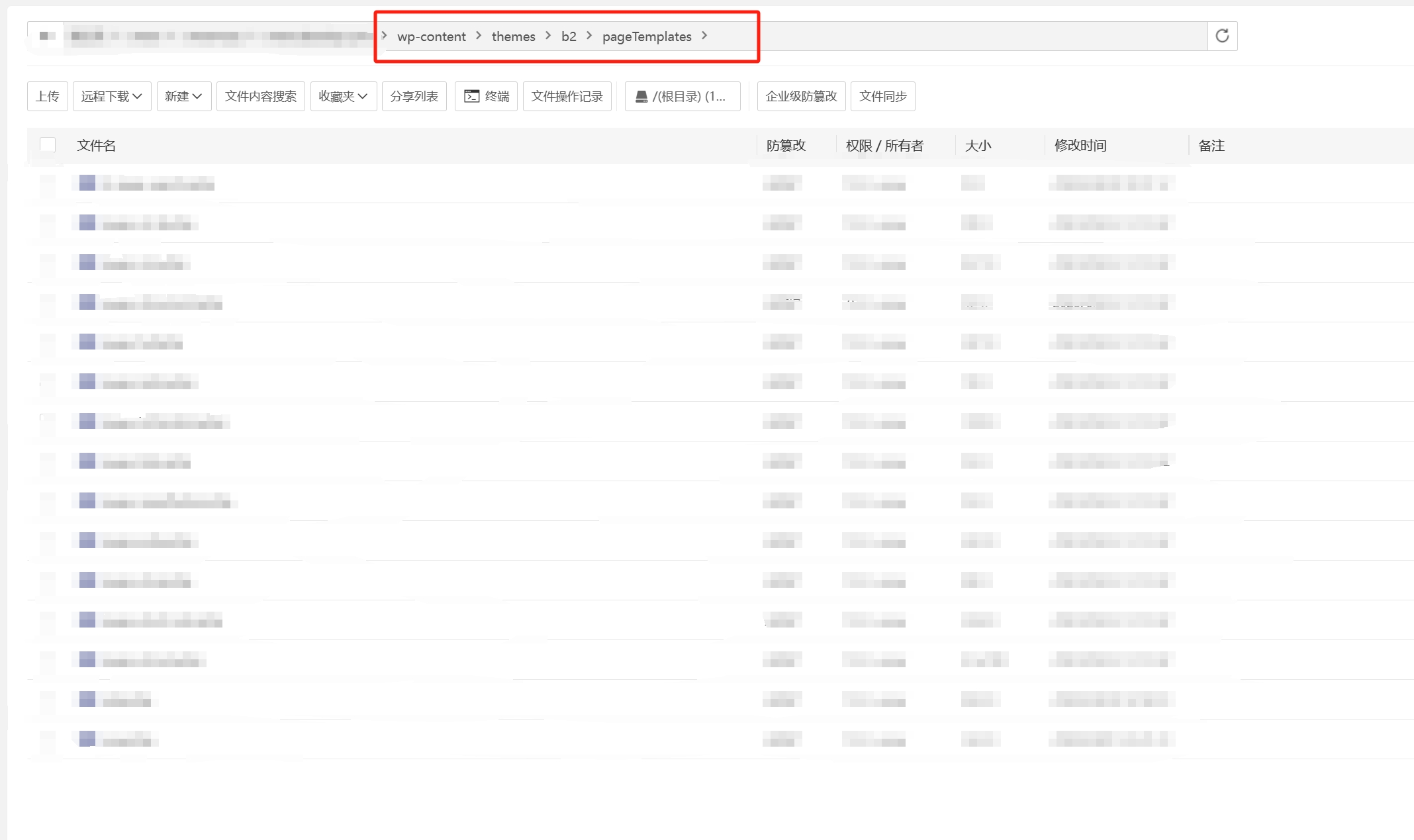Navigate to wp-content breadcrumb
This screenshot has width=1414, height=840.
pos(431,36)
